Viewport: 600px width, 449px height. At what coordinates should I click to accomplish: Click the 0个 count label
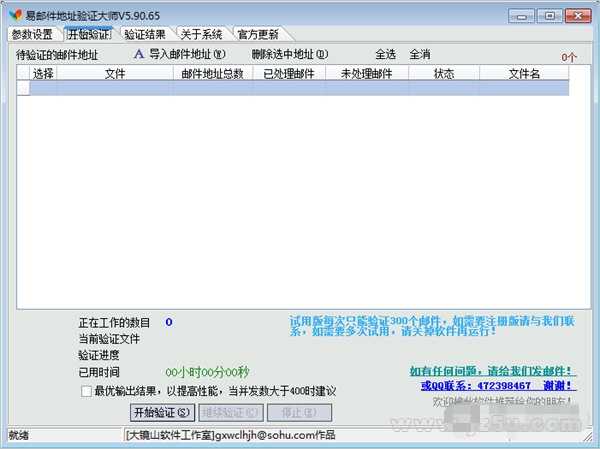point(569,57)
